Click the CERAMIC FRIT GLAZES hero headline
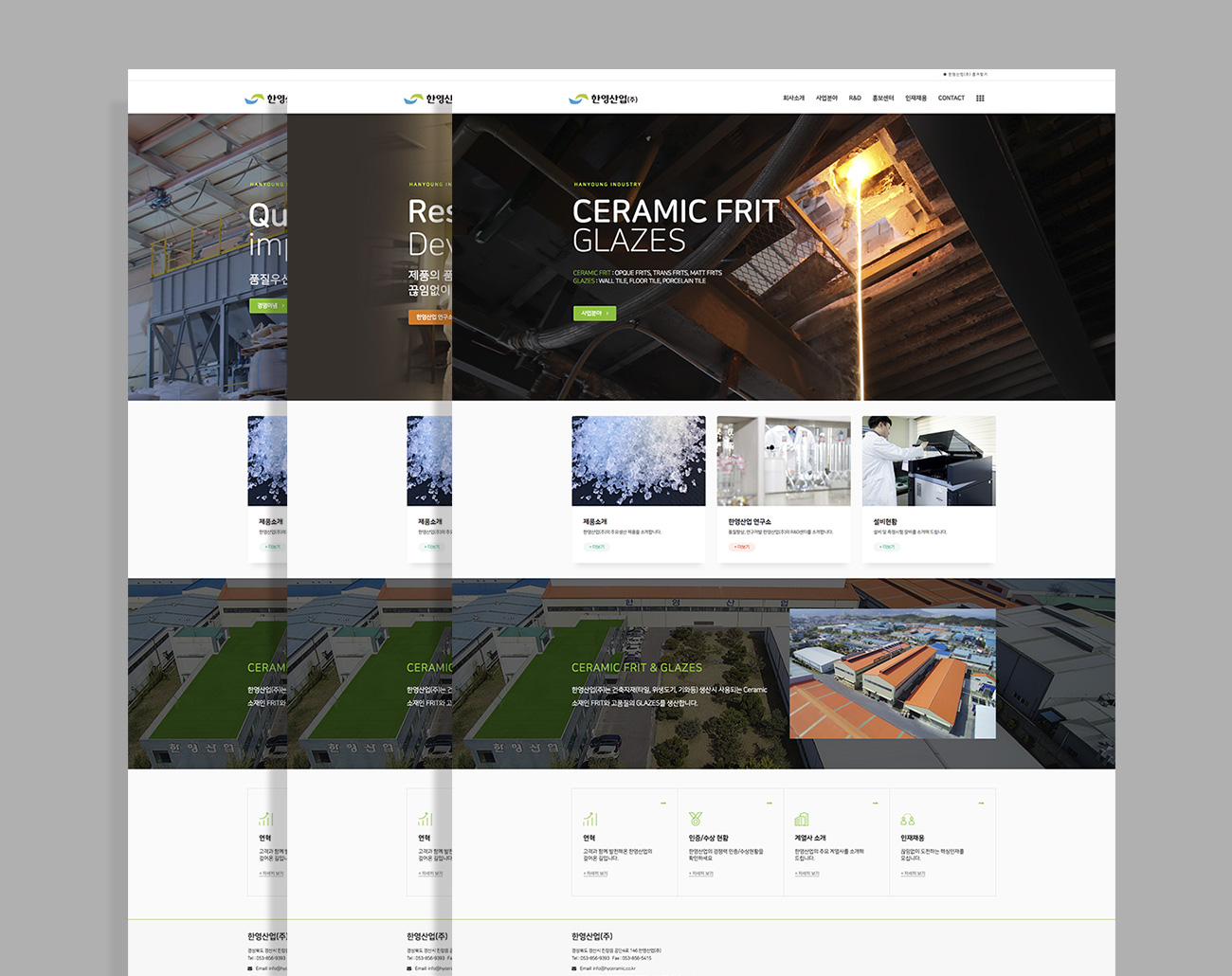 click(676, 226)
